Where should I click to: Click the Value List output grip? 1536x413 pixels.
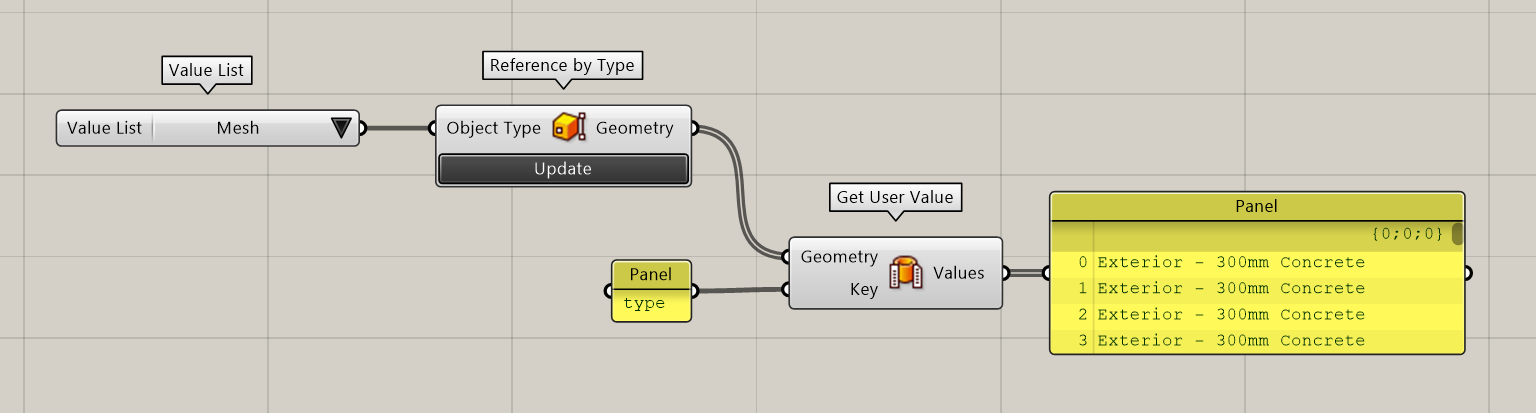362,128
